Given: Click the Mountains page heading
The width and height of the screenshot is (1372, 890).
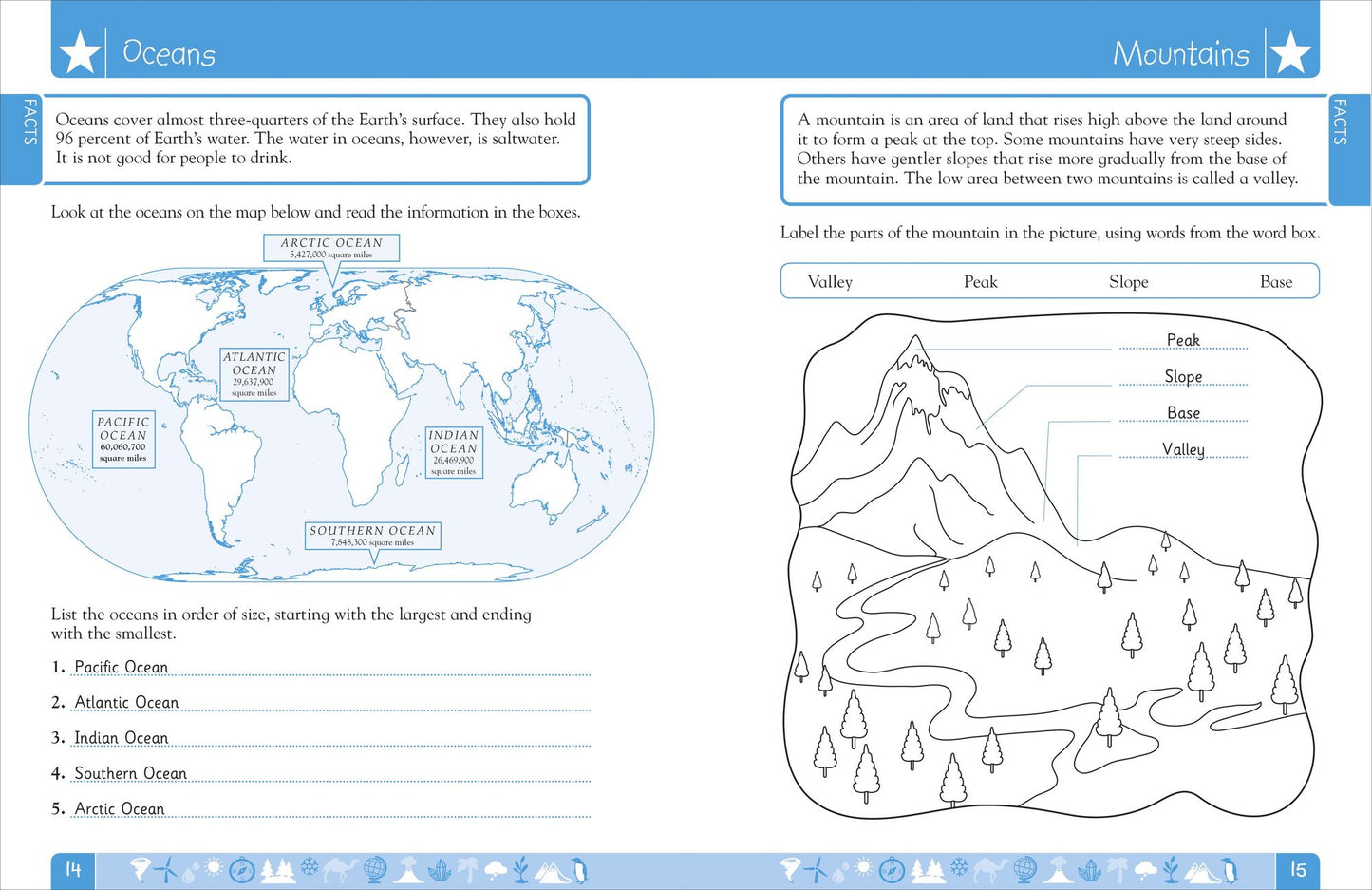Looking at the screenshot, I should click(1181, 53).
